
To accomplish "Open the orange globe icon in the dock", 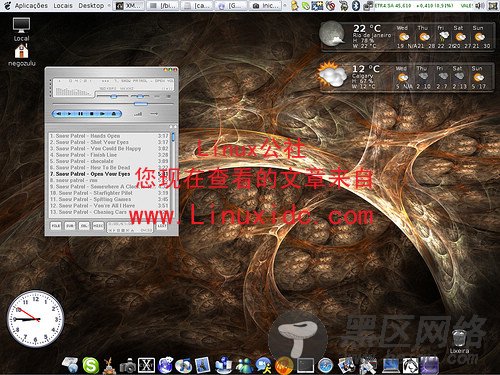I will pyautogui.click(x=284, y=366).
